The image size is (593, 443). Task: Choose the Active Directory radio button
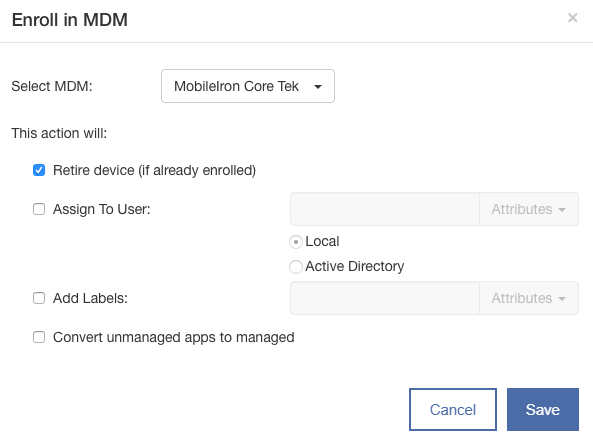coord(296,267)
